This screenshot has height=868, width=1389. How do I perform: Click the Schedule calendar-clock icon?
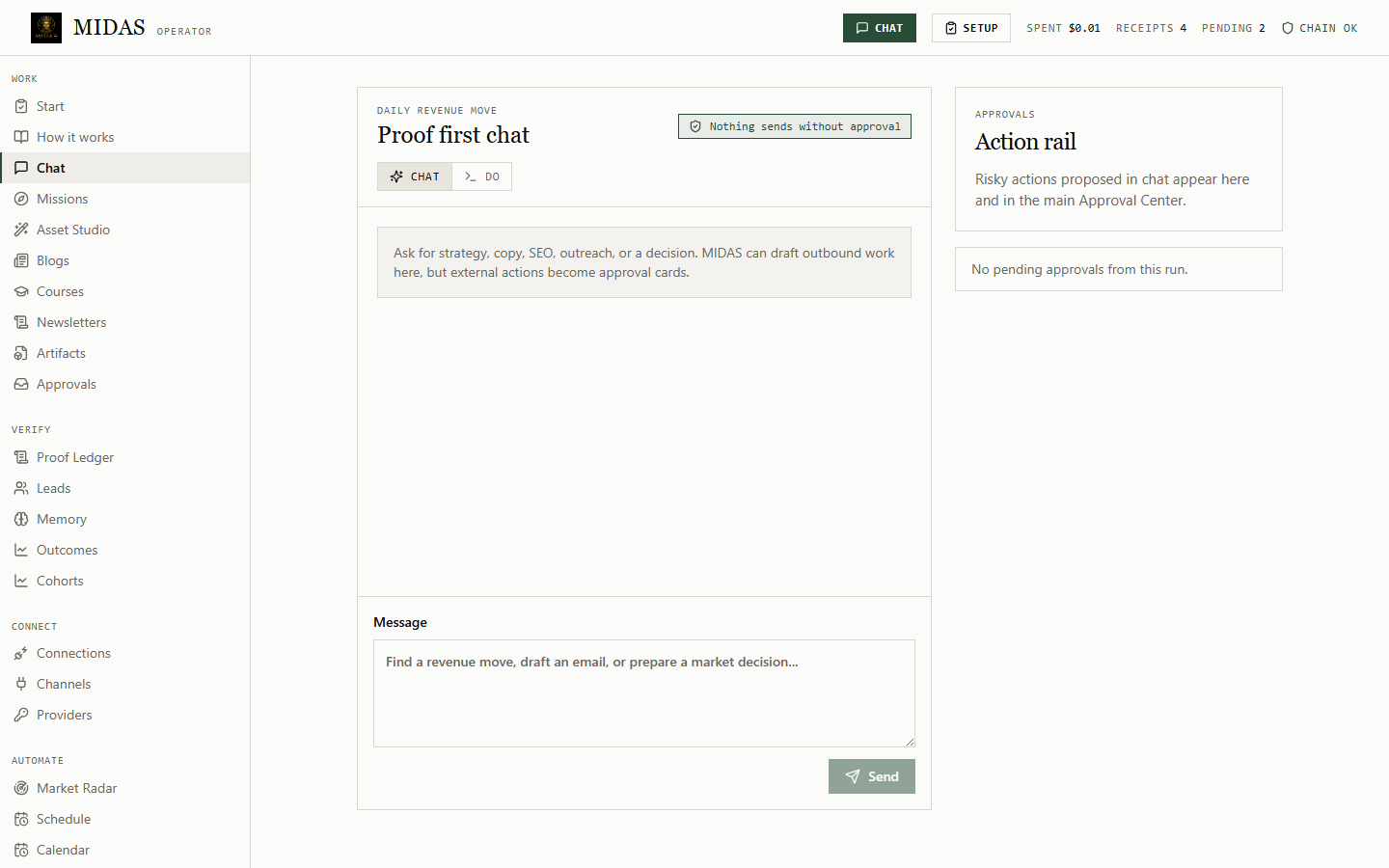(21, 819)
